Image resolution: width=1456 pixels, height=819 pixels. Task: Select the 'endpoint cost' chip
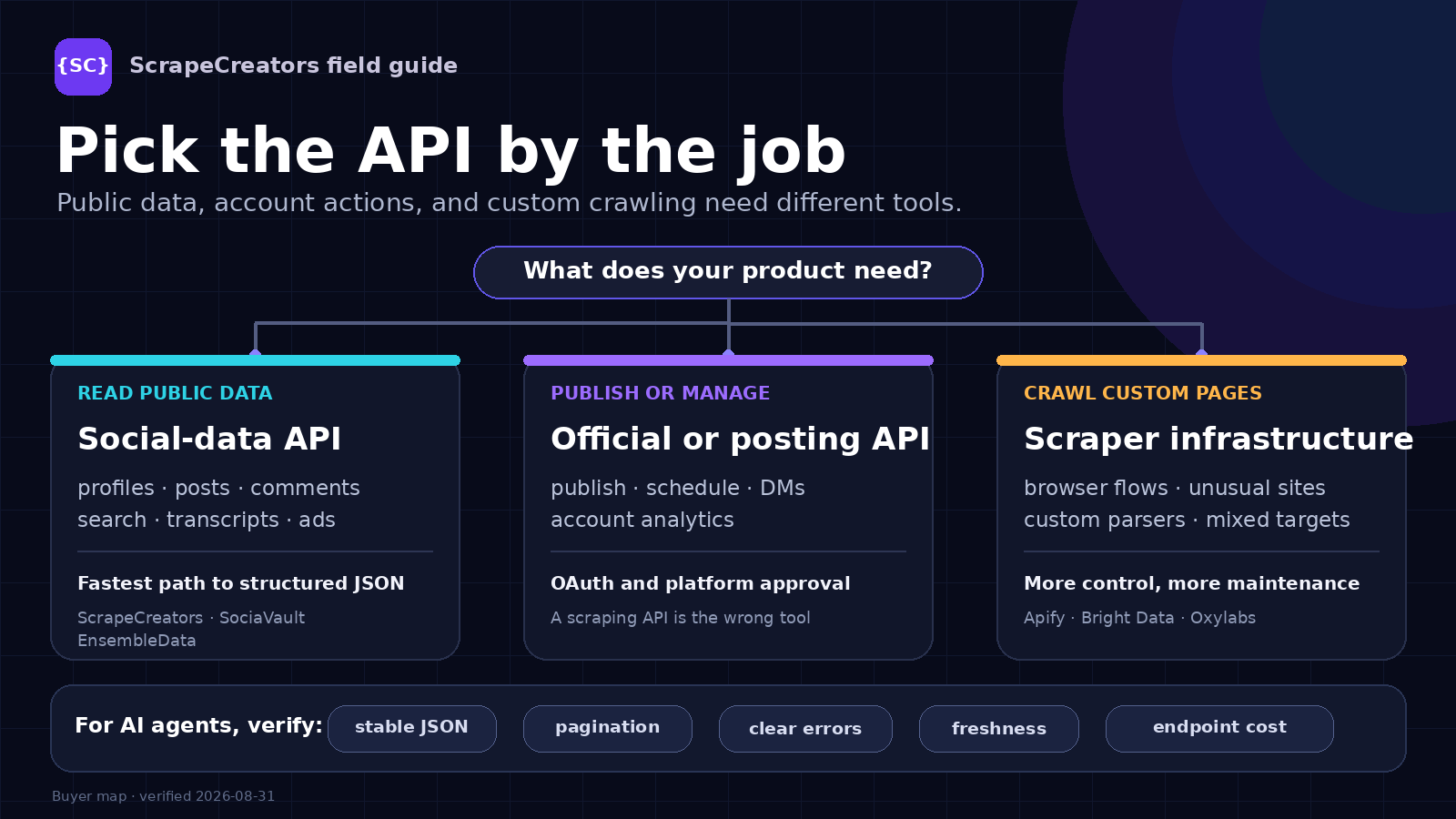click(x=1219, y=729)
